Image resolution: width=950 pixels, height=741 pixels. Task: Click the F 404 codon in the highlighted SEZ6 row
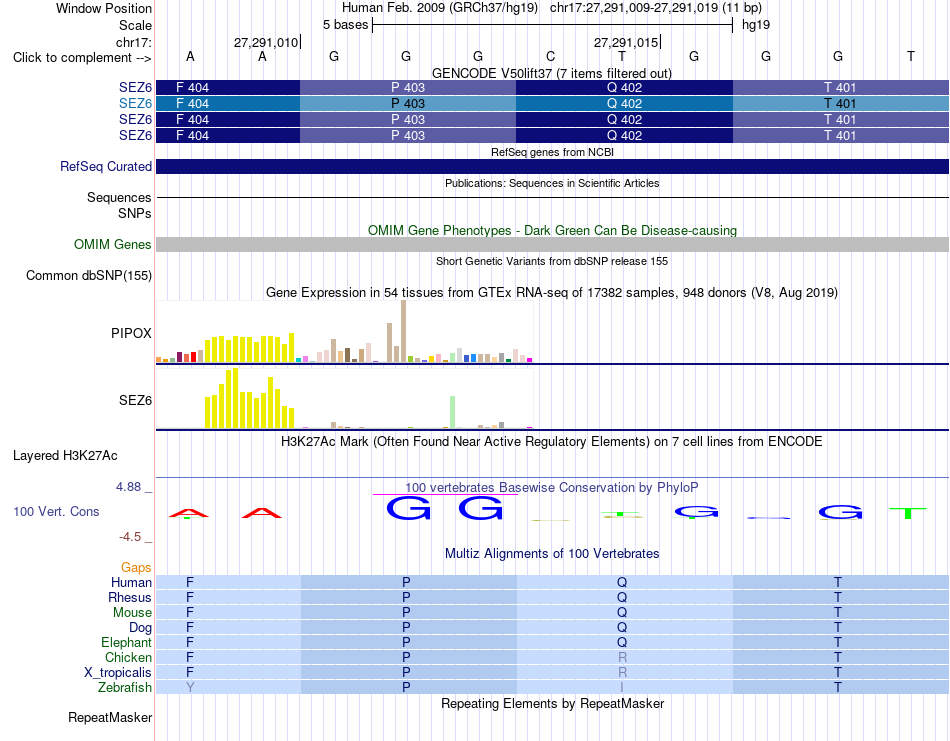coord(192,104)
